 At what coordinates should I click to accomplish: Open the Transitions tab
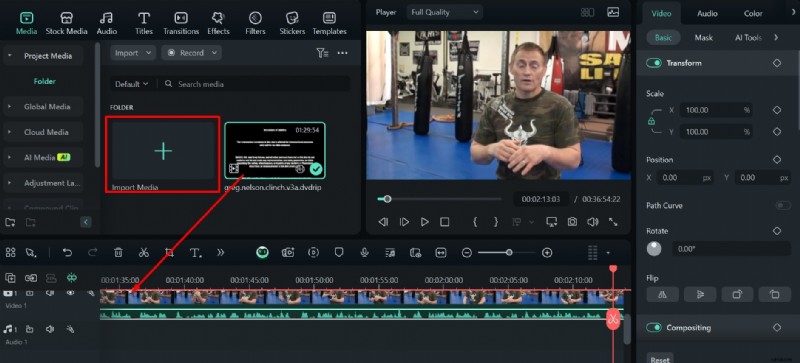pyautogui.click(x=181, y=23)
